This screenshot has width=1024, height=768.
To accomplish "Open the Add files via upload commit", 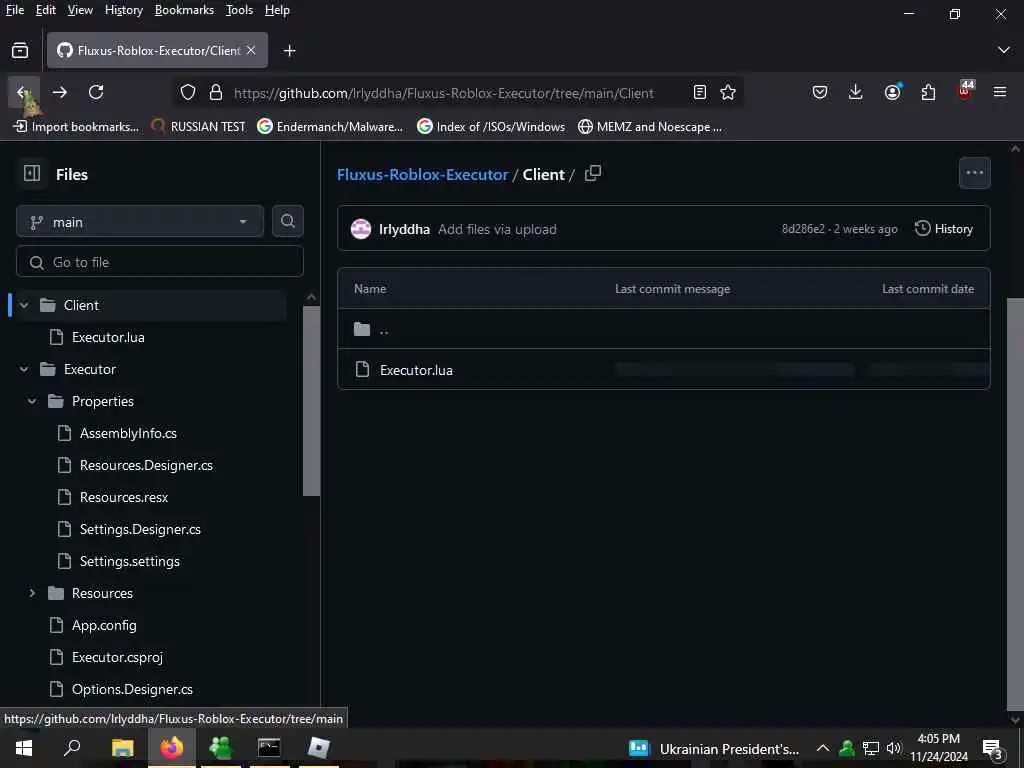I will [497, 229].
